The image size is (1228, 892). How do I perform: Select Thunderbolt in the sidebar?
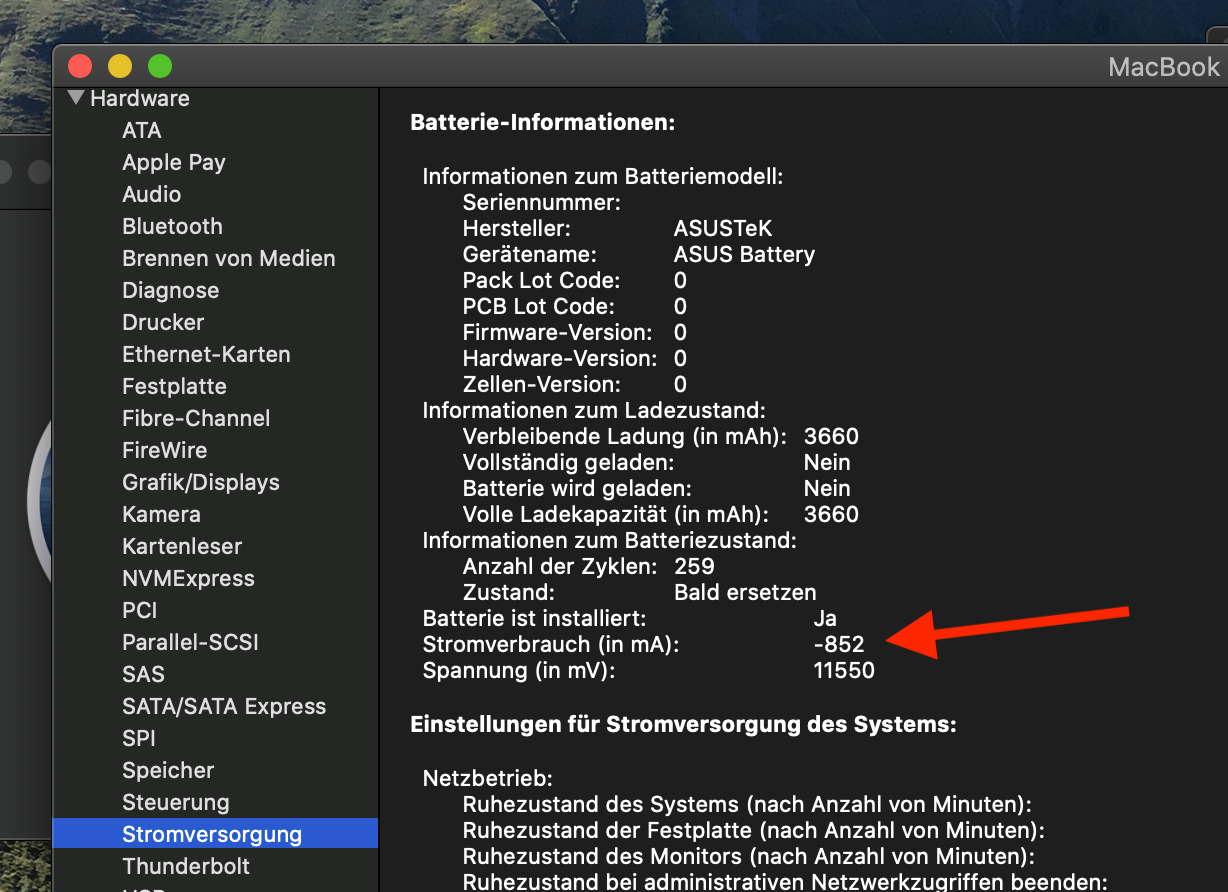[x=186, y=866]
